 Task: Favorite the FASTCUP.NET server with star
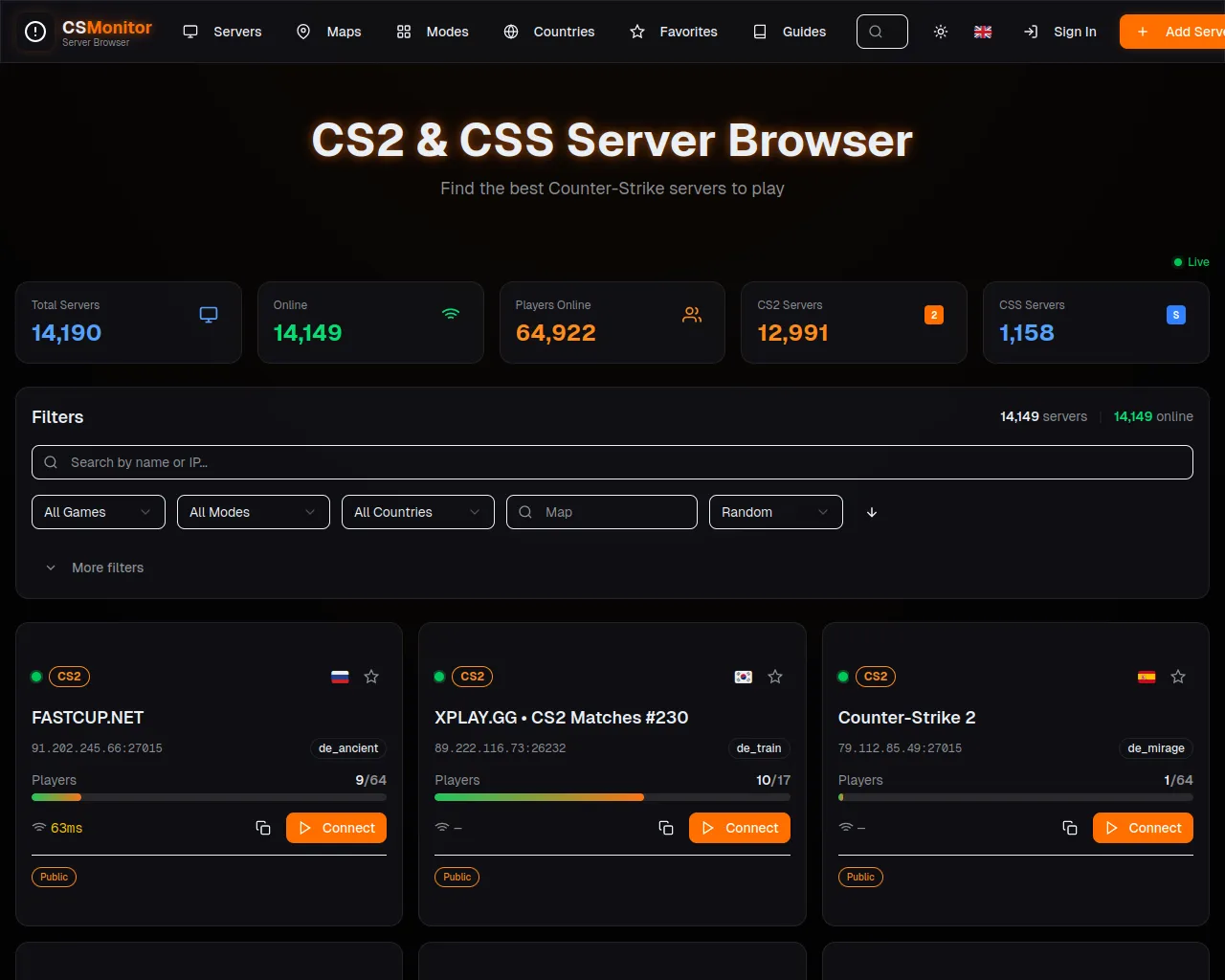(371, 677)
